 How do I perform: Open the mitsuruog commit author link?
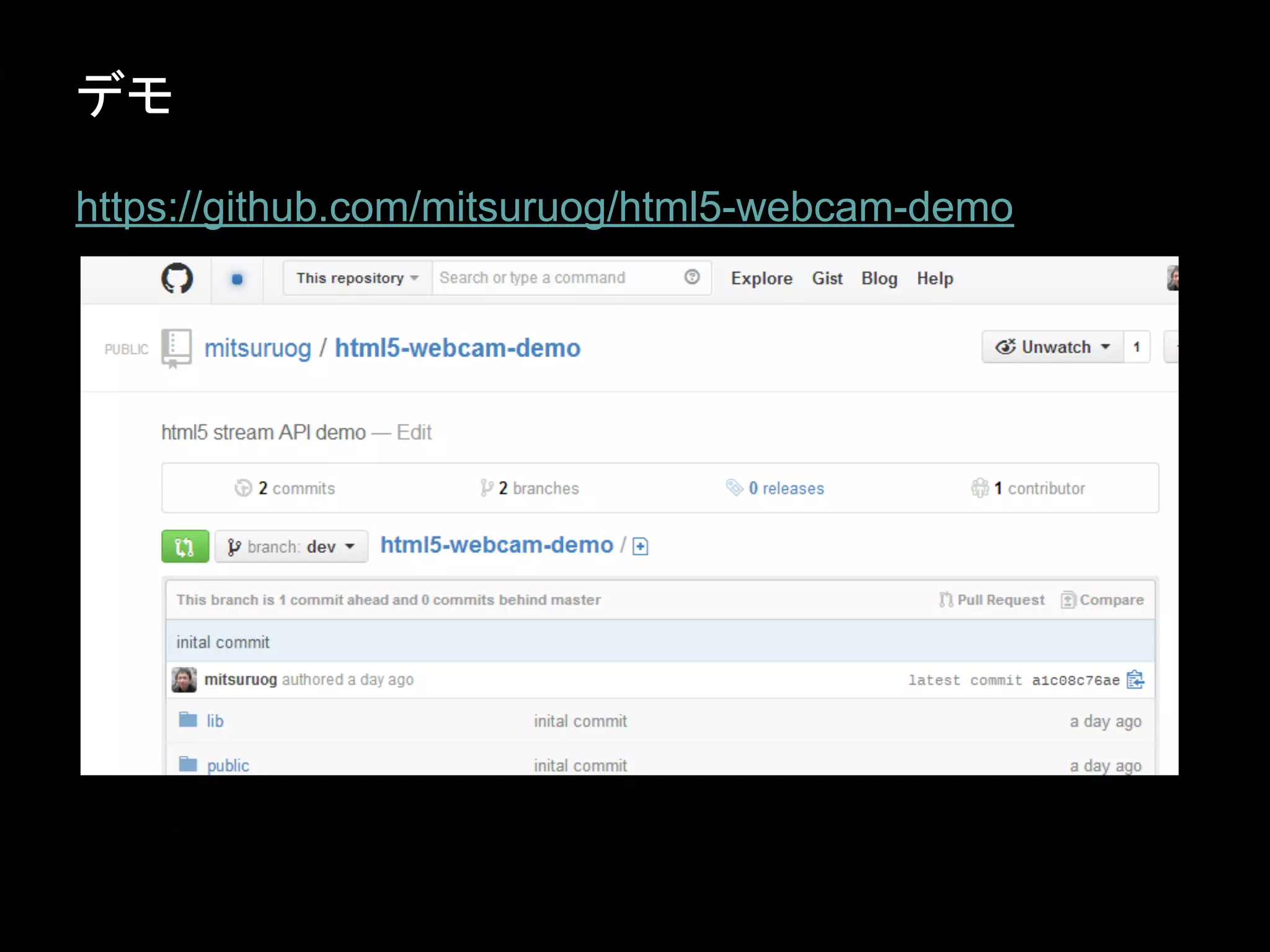[241, 680]
